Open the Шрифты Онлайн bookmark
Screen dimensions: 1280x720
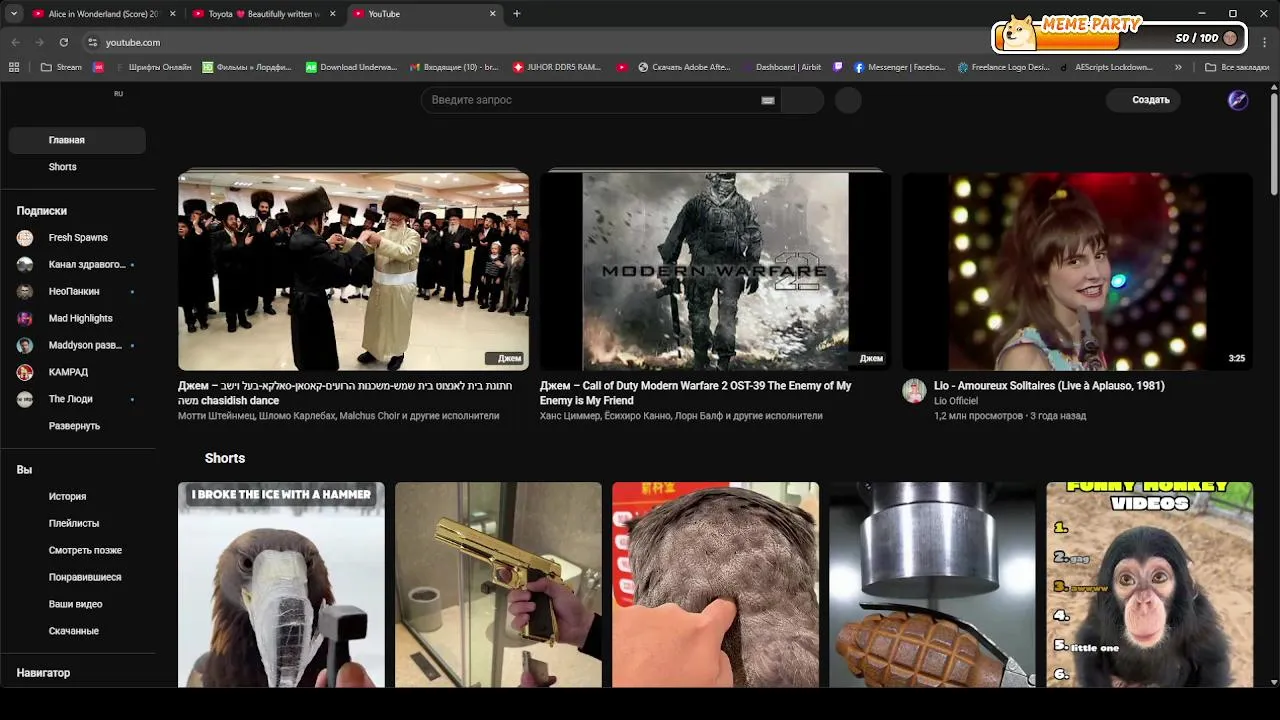[152, 67]
